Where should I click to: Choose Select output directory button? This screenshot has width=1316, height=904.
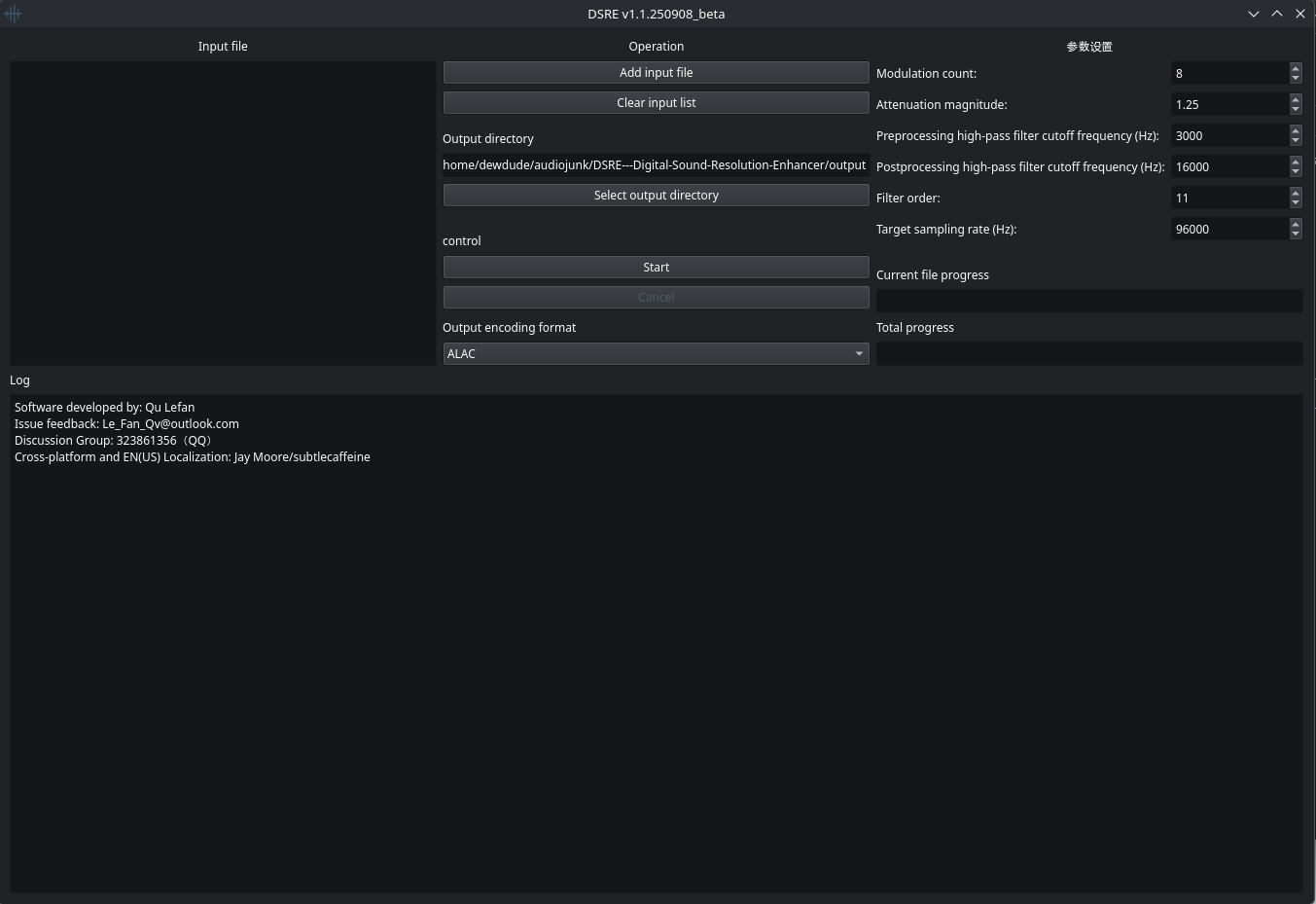point(656,196)
